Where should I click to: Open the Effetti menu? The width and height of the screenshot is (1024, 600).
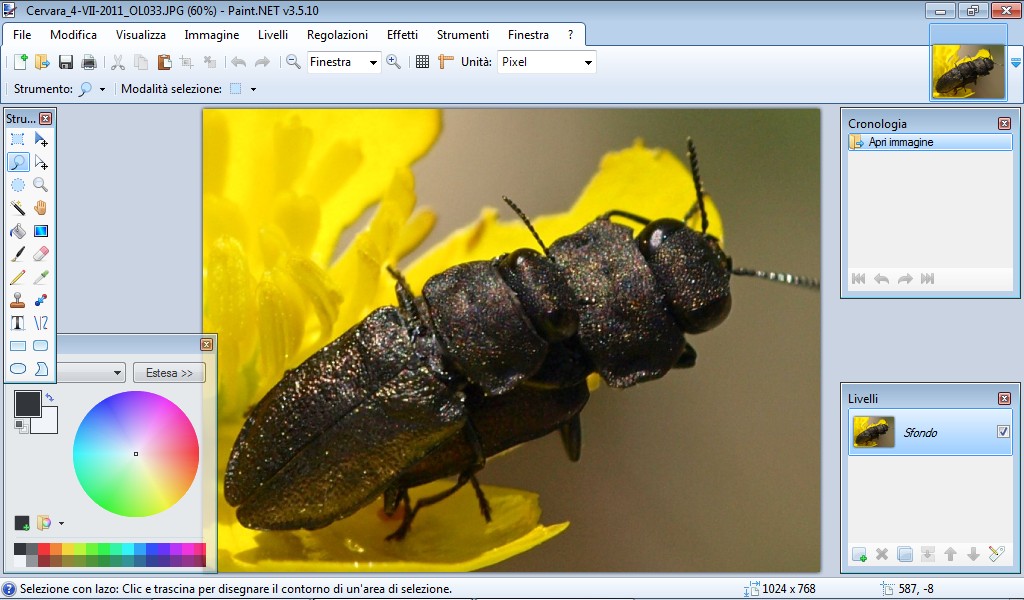(402, 35)
